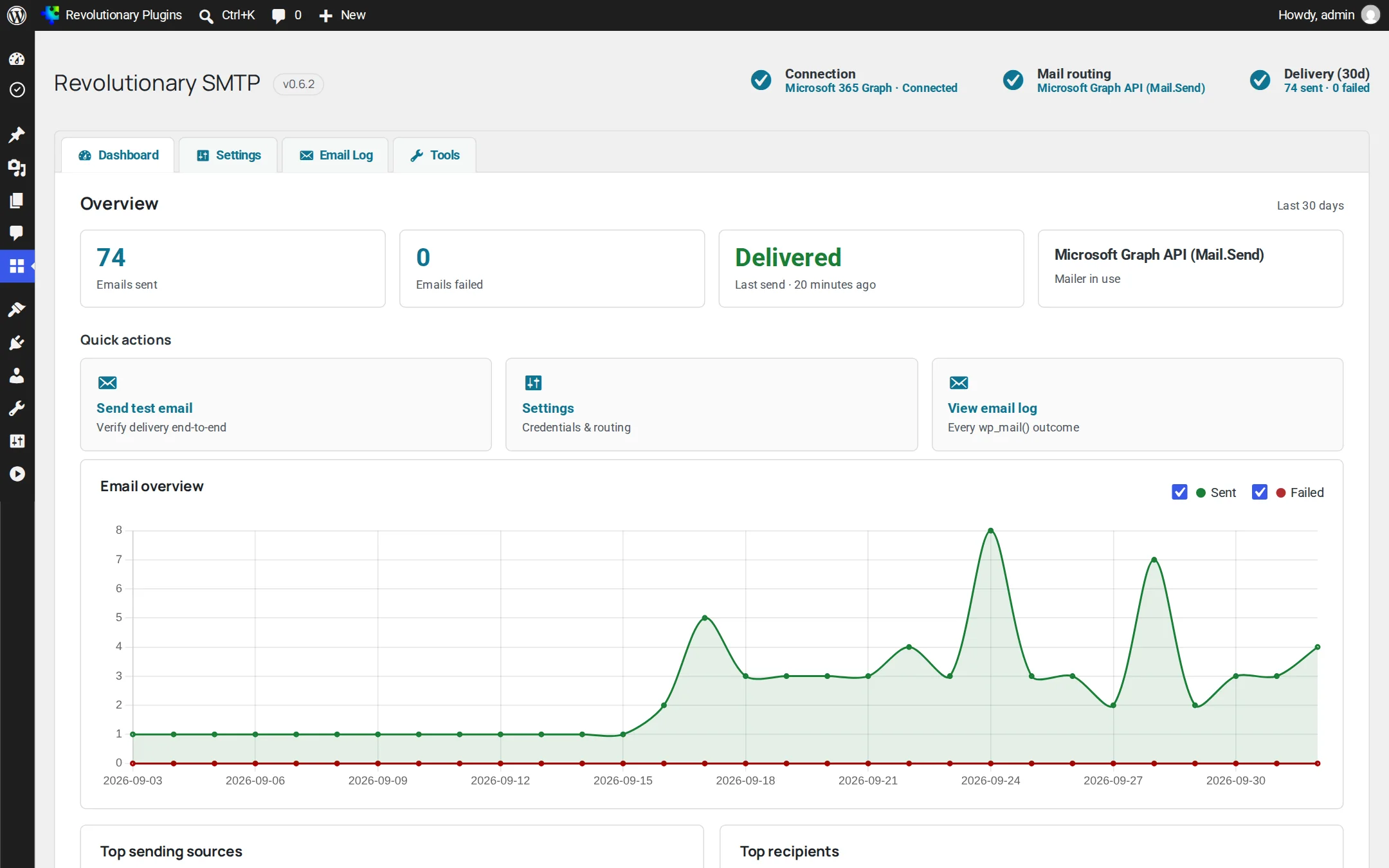1389x868 pixels.
Task: Open the Dashboard gauge icon in sidebar
Action: click(x=17, y=59)
